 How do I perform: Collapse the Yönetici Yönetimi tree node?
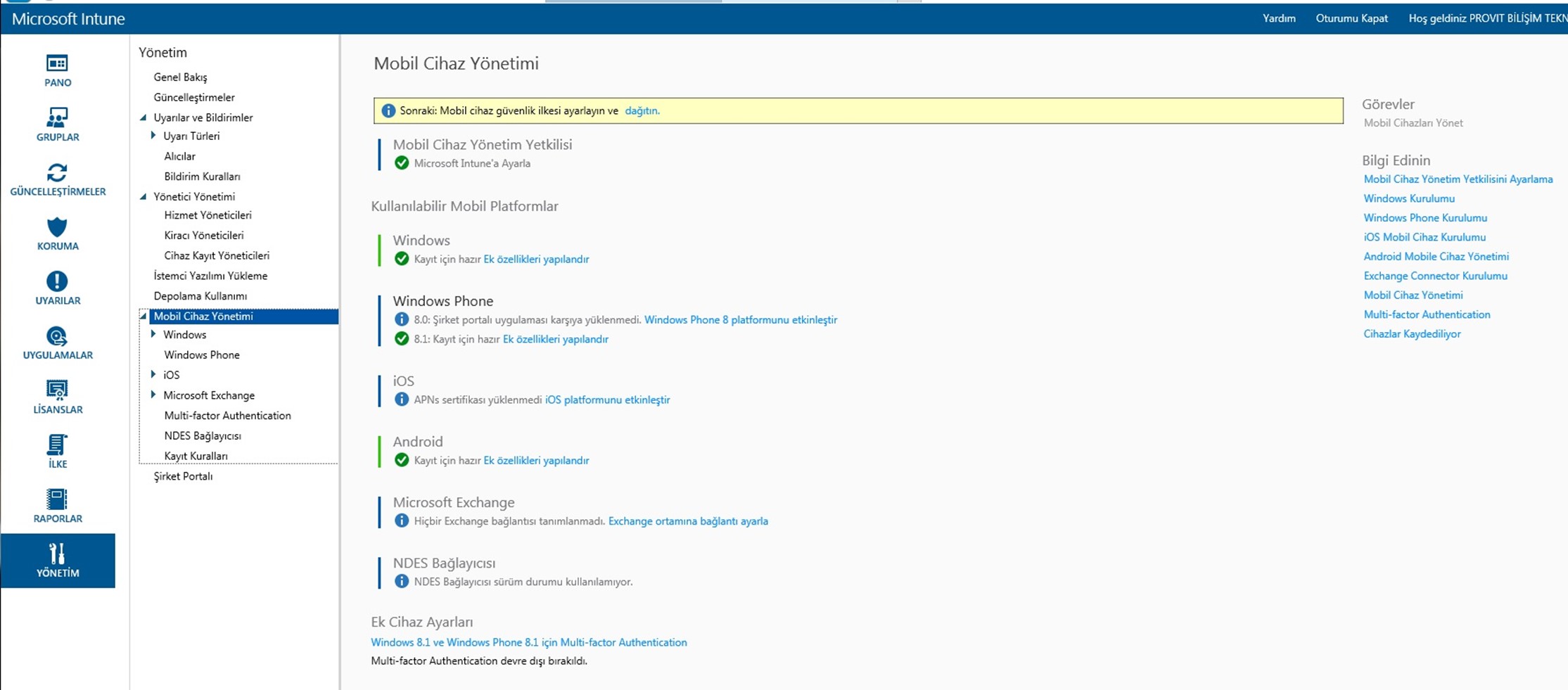pos(144,196)
